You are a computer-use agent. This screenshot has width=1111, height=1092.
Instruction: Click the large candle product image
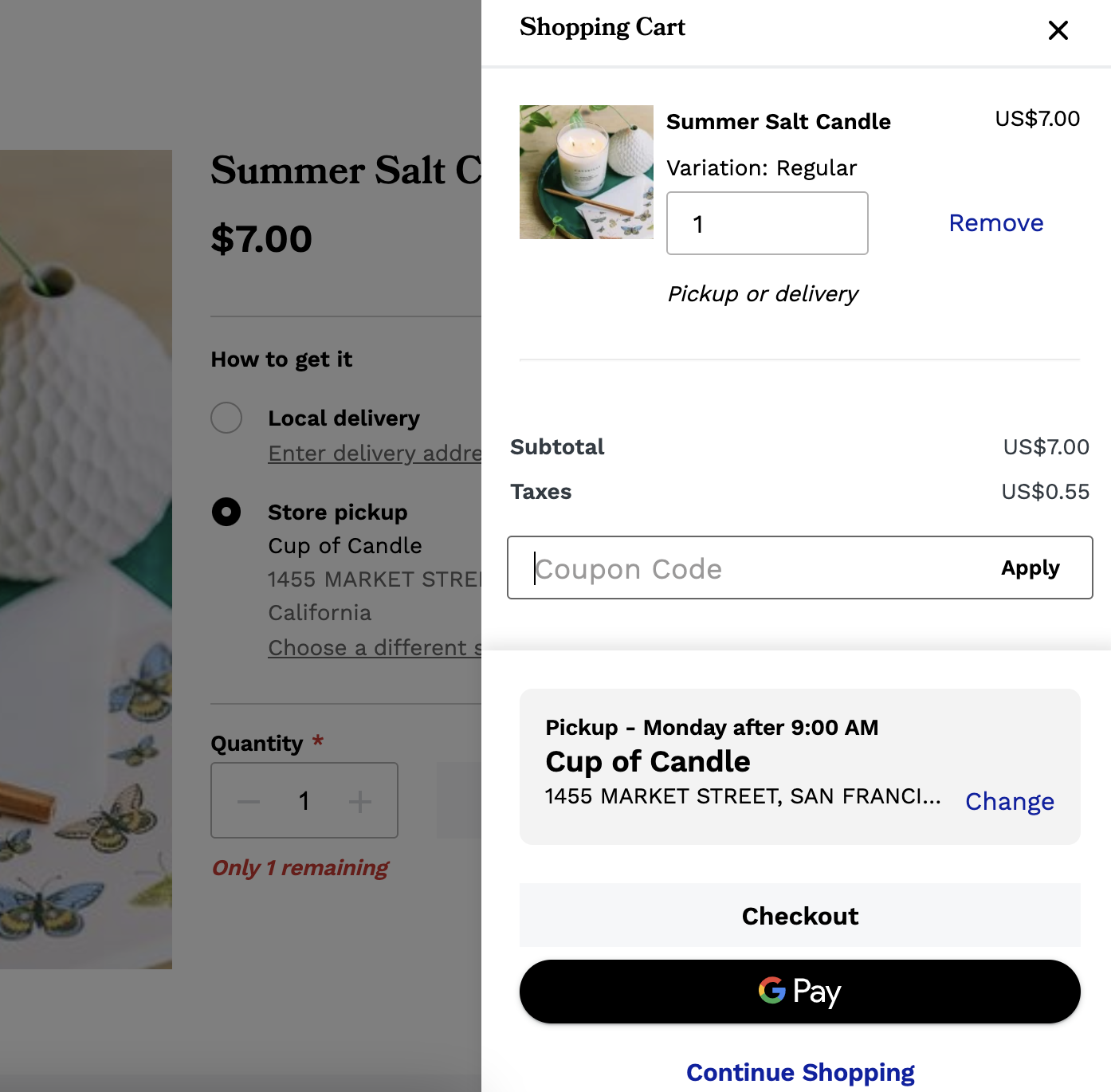85,558
